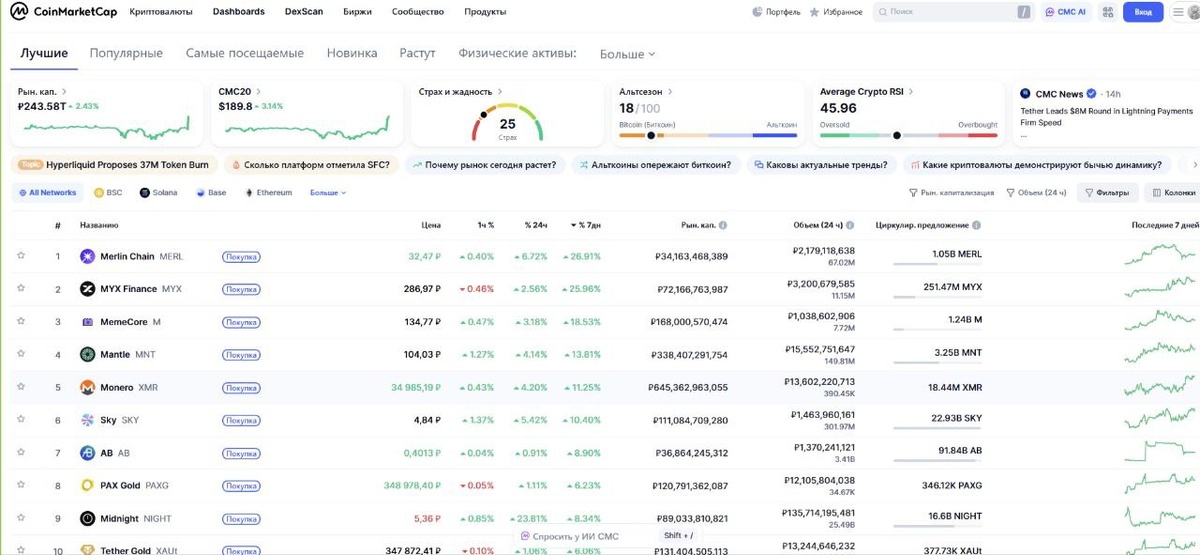Viewport: 1200px width, 555px height.
Task: Click the search field
Action: [953, 12]
